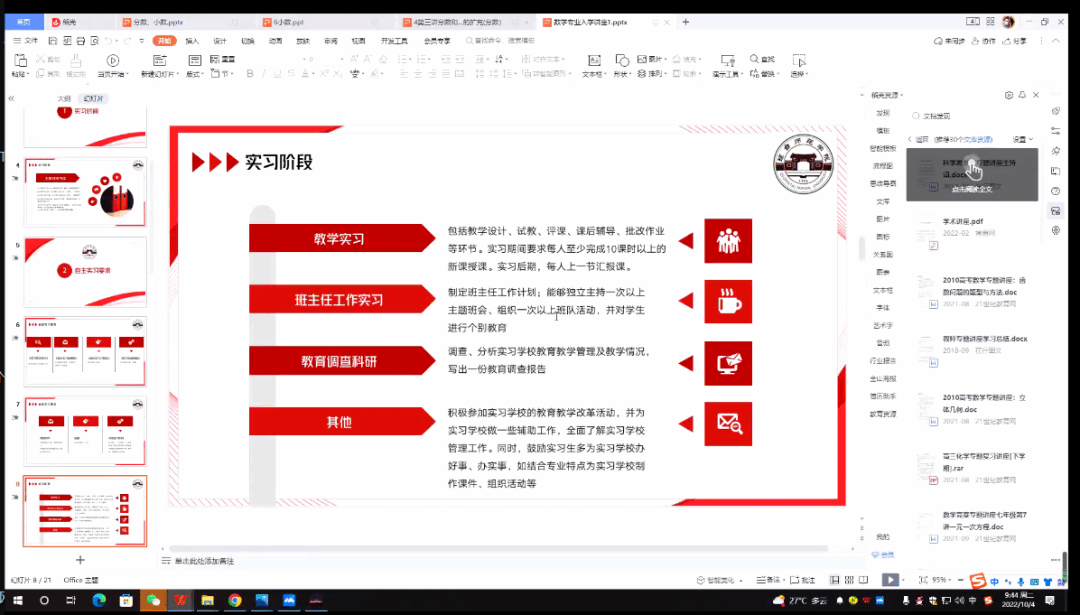This screenshot has width=1080, height=615.
Task: Open the 插入 (Insert) ribbon tab
Action: pos(192,41)
